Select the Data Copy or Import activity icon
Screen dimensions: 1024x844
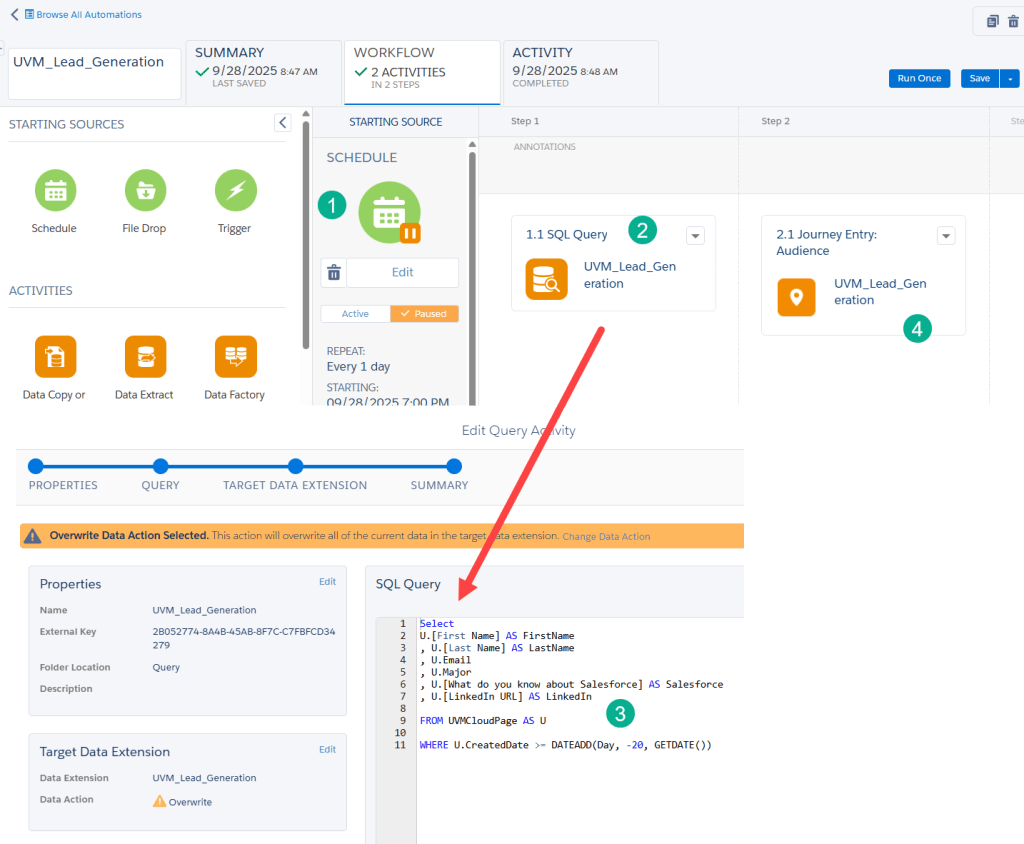point(55,356)
